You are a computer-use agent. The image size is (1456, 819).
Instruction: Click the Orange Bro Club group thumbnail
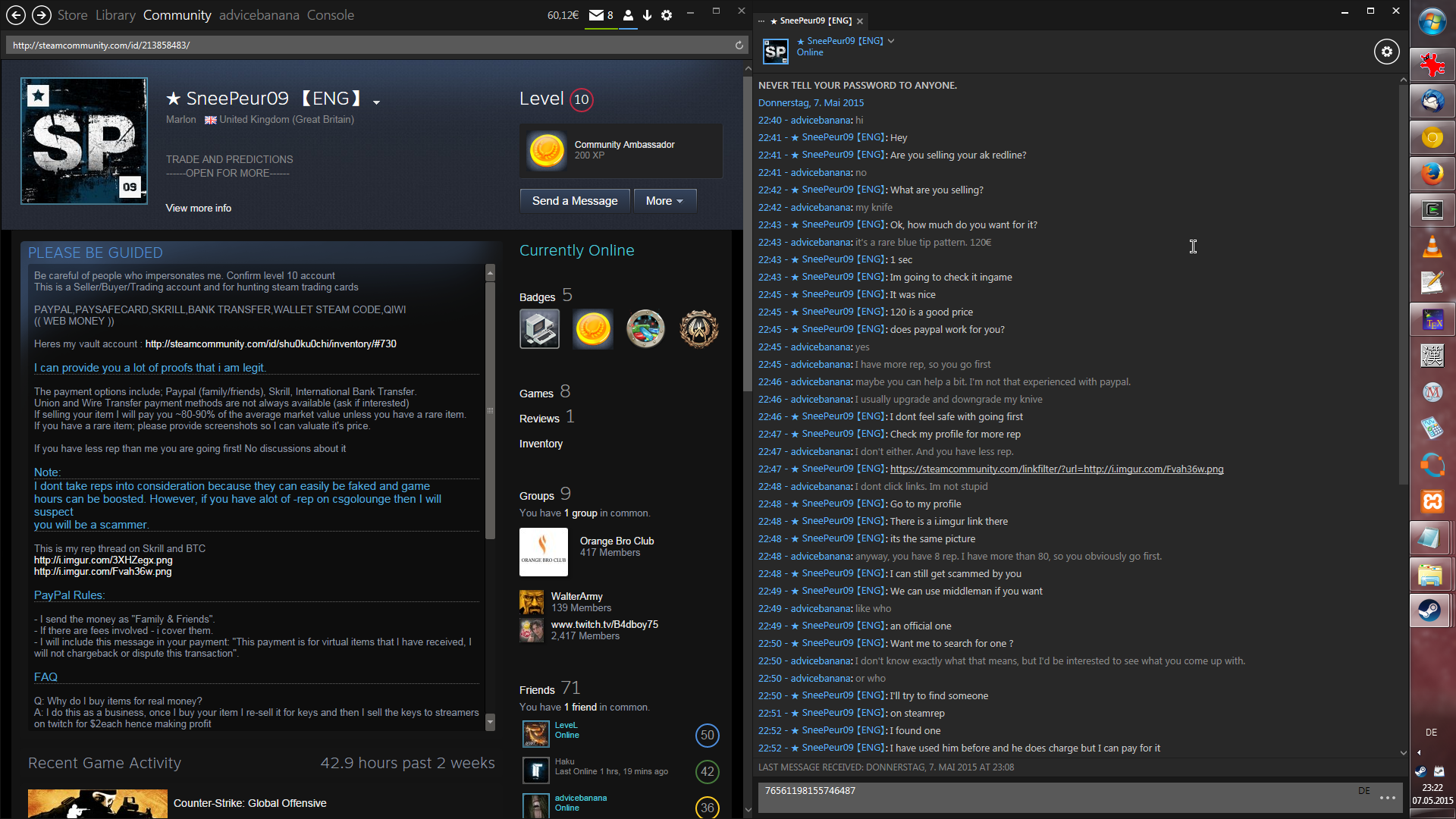point(543,552)
